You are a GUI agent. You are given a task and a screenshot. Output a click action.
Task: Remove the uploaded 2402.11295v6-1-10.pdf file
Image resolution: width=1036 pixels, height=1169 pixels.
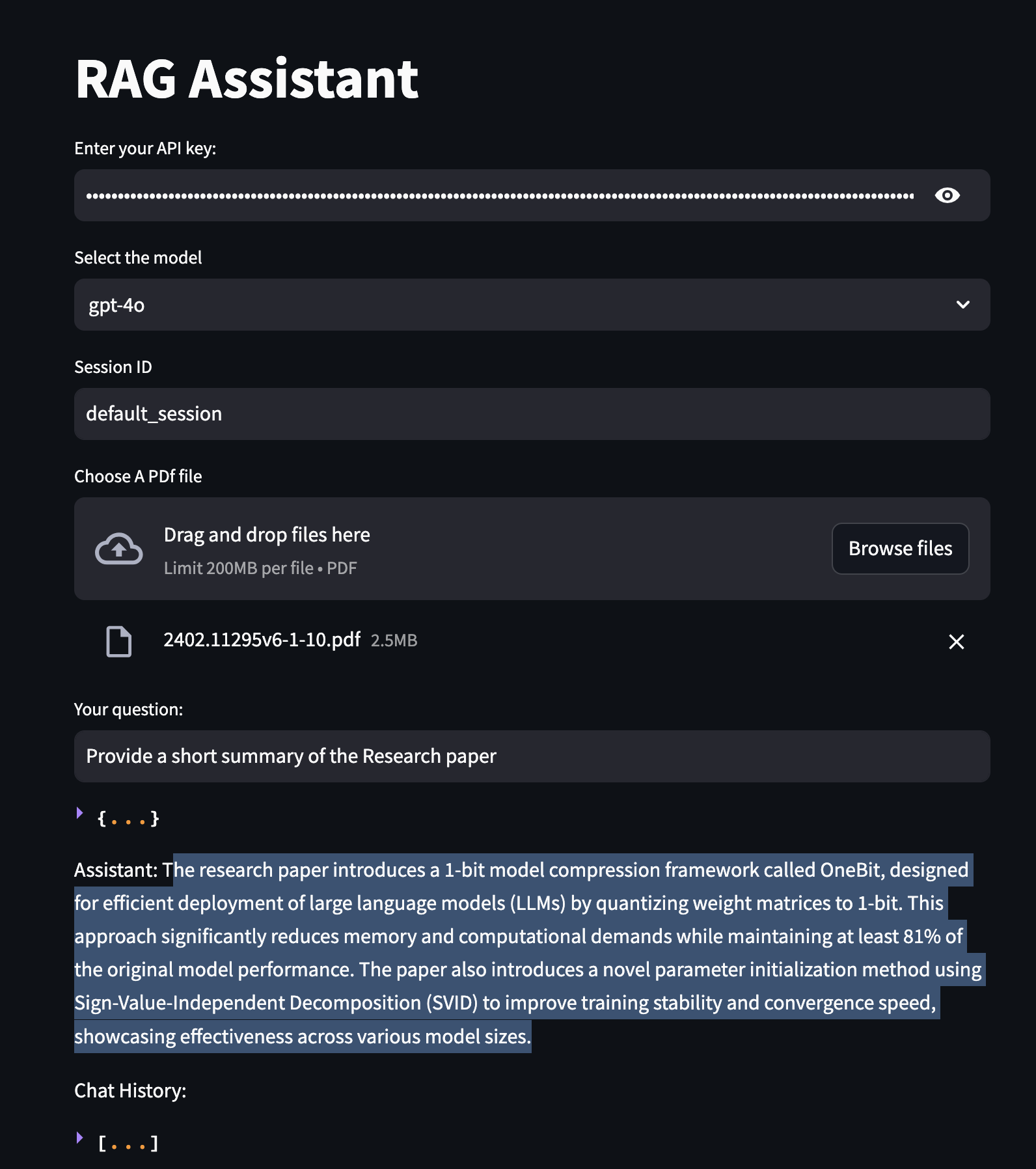click(956, 642)
